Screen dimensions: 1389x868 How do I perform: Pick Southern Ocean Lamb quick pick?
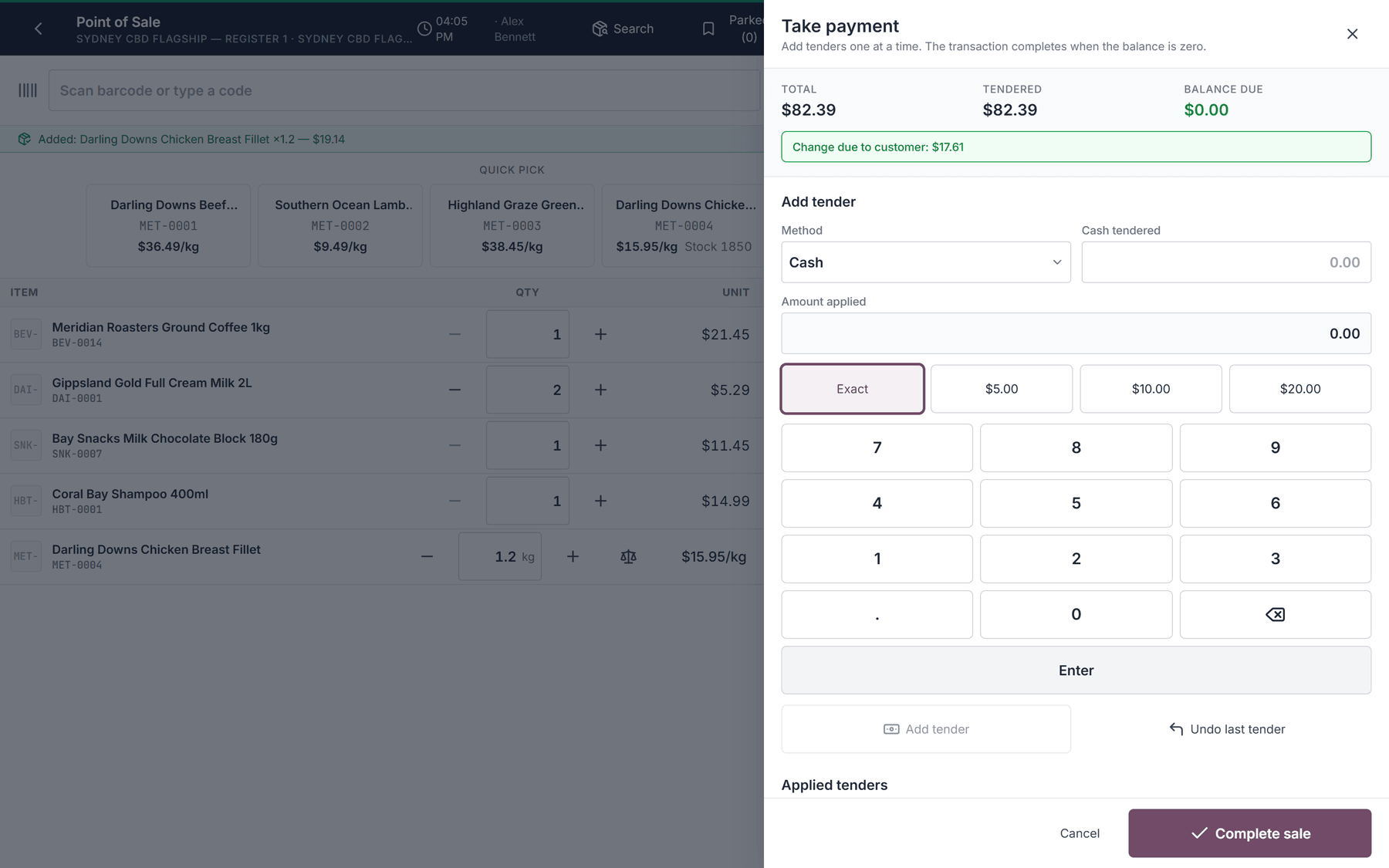click(340, 225)
